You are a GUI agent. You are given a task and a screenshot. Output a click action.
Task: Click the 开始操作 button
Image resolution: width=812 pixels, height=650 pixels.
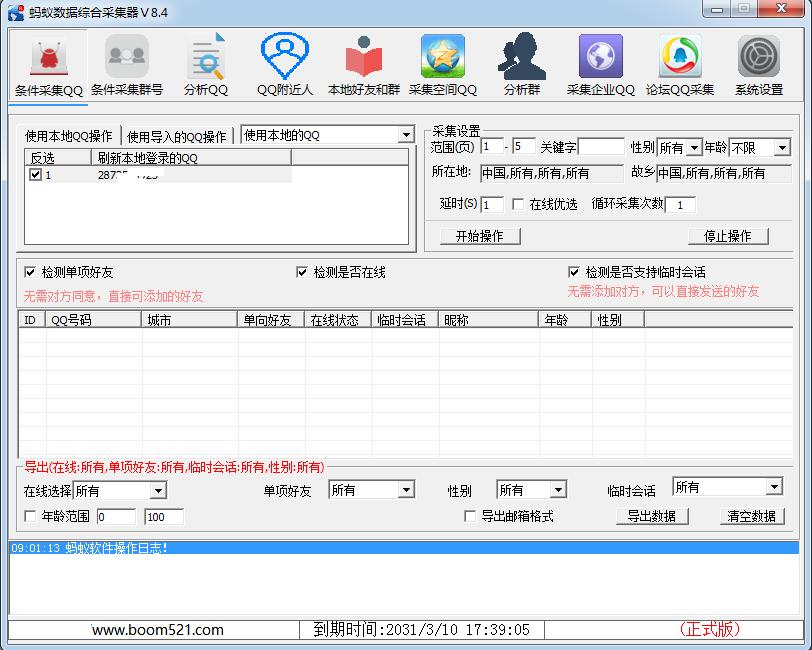point(480,236)
